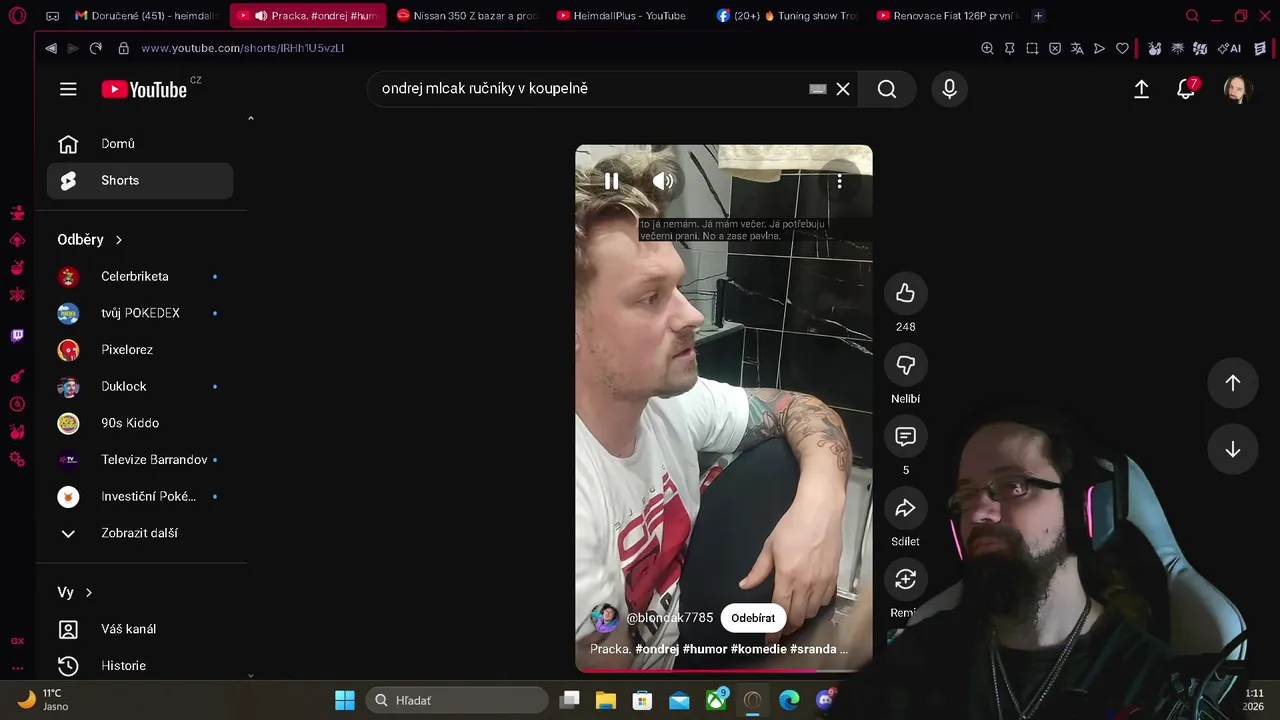Open the Investiční Poké... subscription
Viewport: 1280px width, 720px height.
(x=140, y=497)
